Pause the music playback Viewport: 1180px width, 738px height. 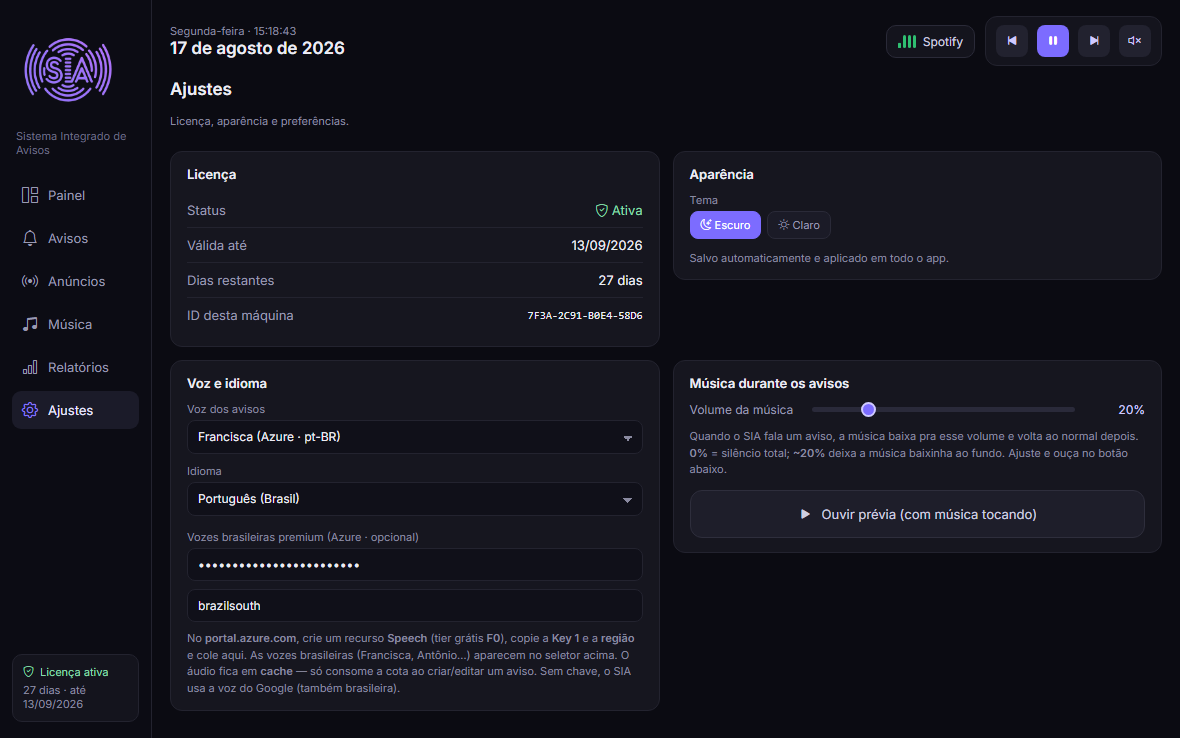click(1052, 41)
